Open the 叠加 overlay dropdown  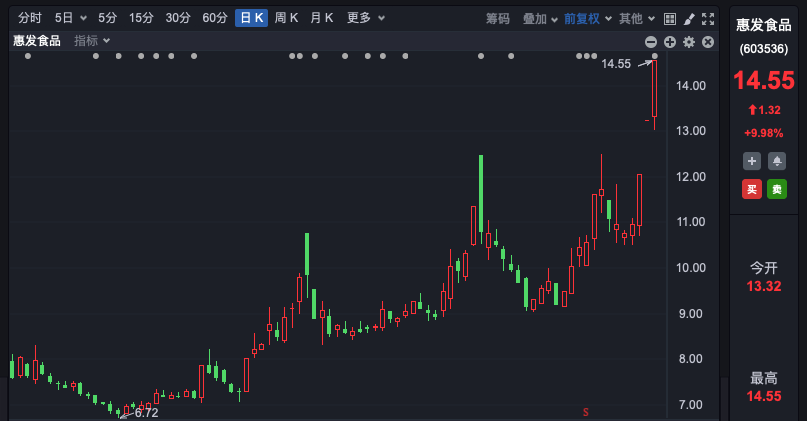[541, 18]
